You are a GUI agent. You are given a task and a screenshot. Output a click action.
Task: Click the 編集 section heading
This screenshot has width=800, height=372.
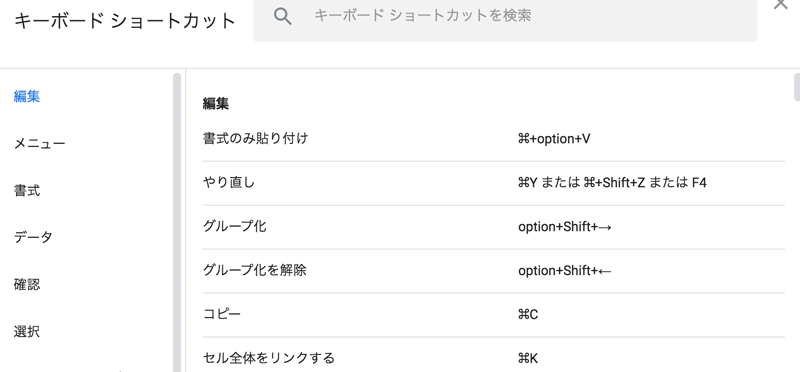[216, 104]
